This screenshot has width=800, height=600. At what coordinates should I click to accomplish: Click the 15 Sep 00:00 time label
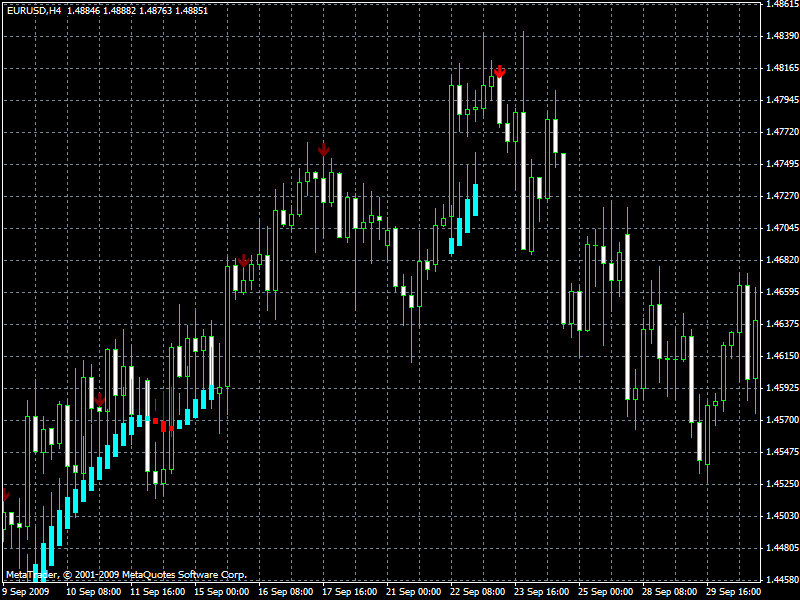tap(222, 592)
